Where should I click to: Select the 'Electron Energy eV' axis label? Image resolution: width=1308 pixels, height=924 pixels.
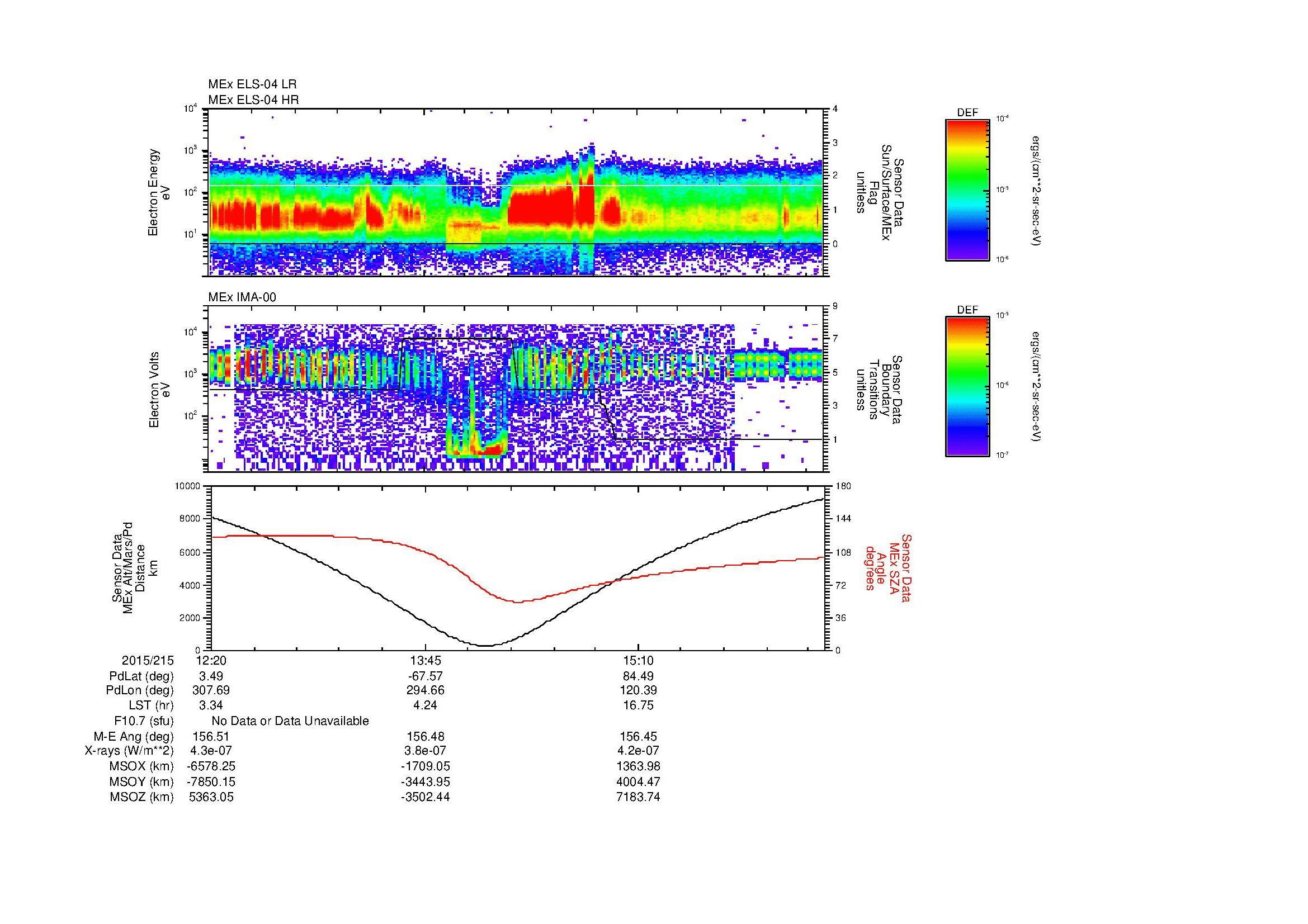(159, 192)
